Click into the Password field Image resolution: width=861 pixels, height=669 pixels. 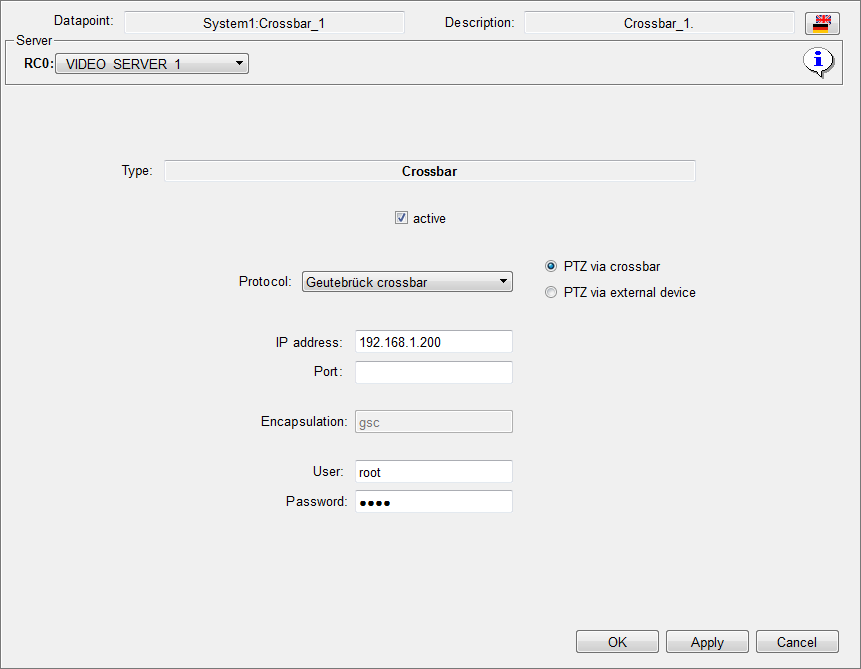pos(433,502)
